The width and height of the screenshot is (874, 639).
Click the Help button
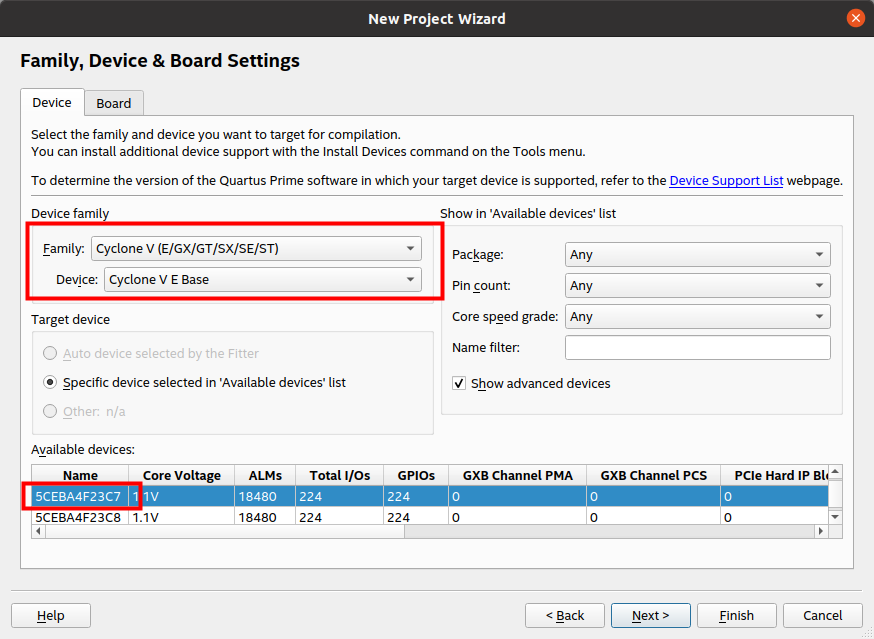click(51, 616)
